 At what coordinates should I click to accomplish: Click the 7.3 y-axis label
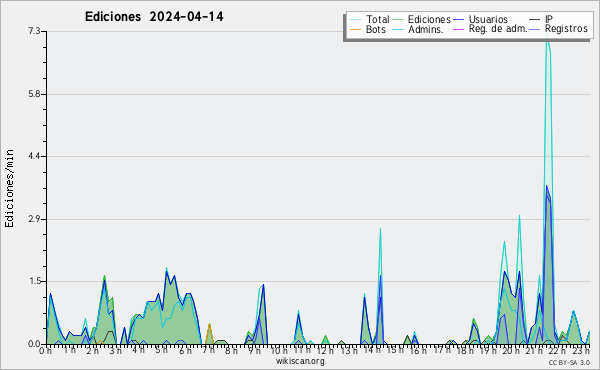(34, 31)
